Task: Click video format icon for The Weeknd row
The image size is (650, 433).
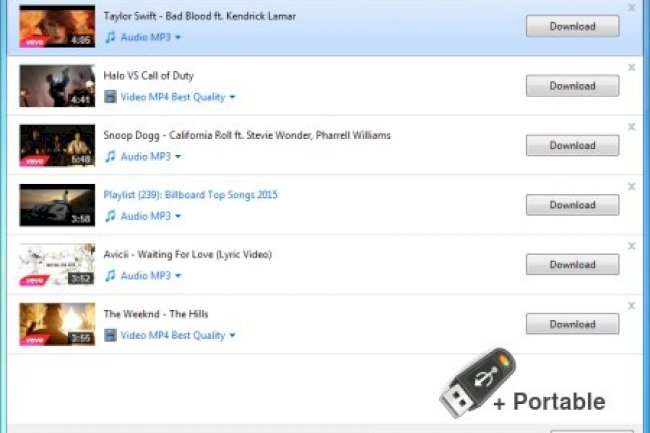Action: point(110,336)
